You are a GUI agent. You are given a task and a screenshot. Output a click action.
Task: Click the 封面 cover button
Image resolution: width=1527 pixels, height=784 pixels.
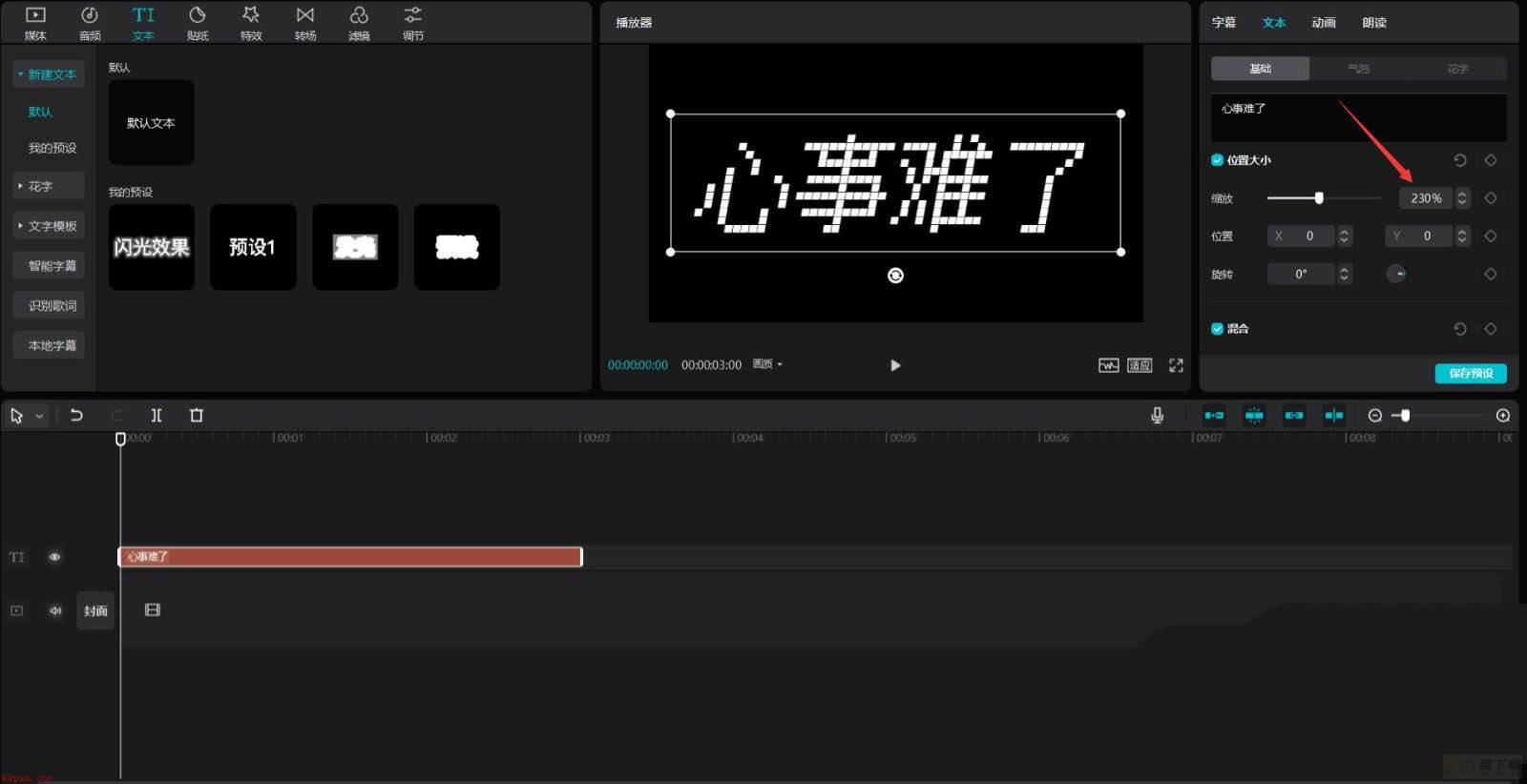click(x=95, y=610)
